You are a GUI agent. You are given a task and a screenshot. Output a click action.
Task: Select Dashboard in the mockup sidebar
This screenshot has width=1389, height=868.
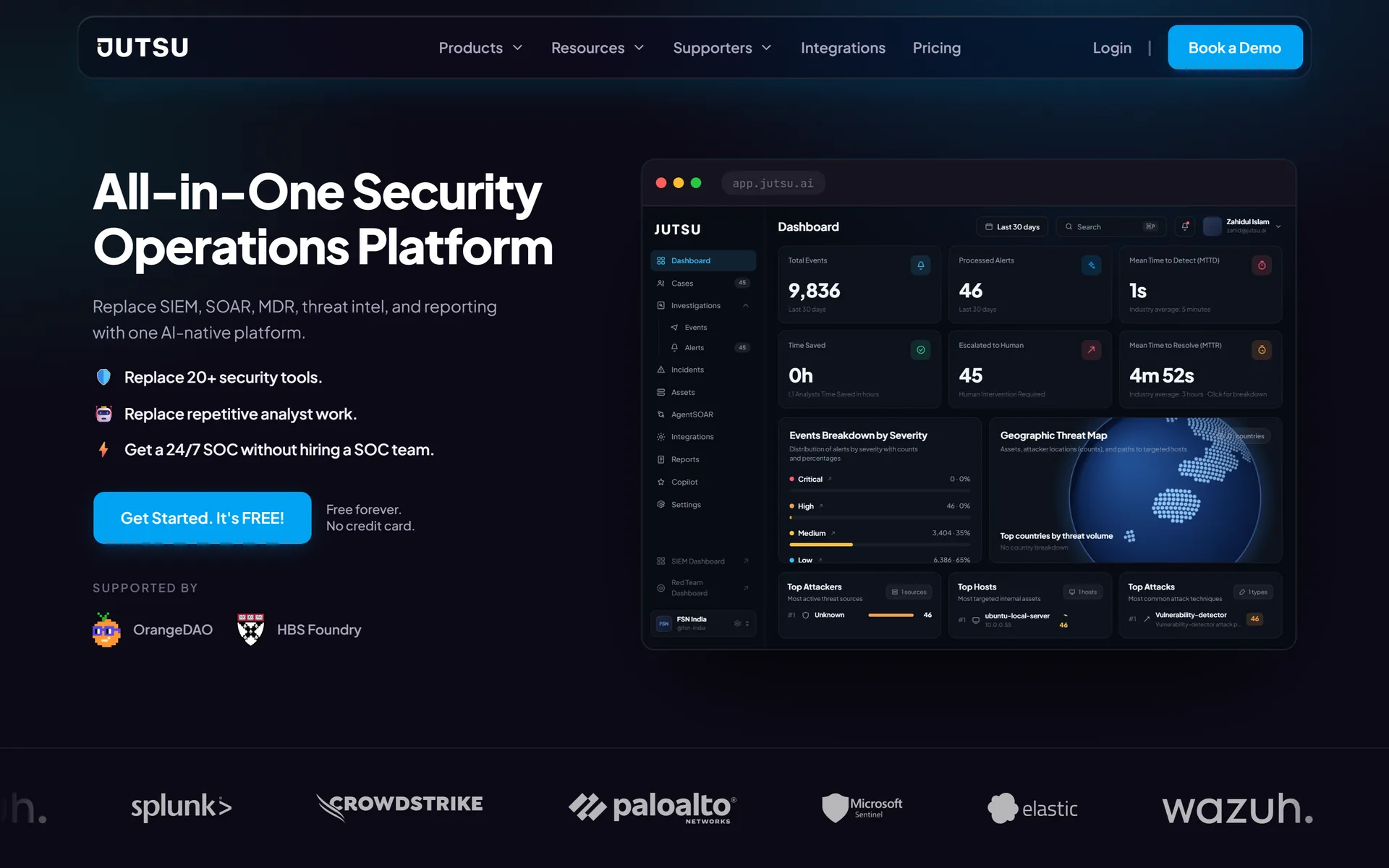pyautogui.click(x=703, y=260)
